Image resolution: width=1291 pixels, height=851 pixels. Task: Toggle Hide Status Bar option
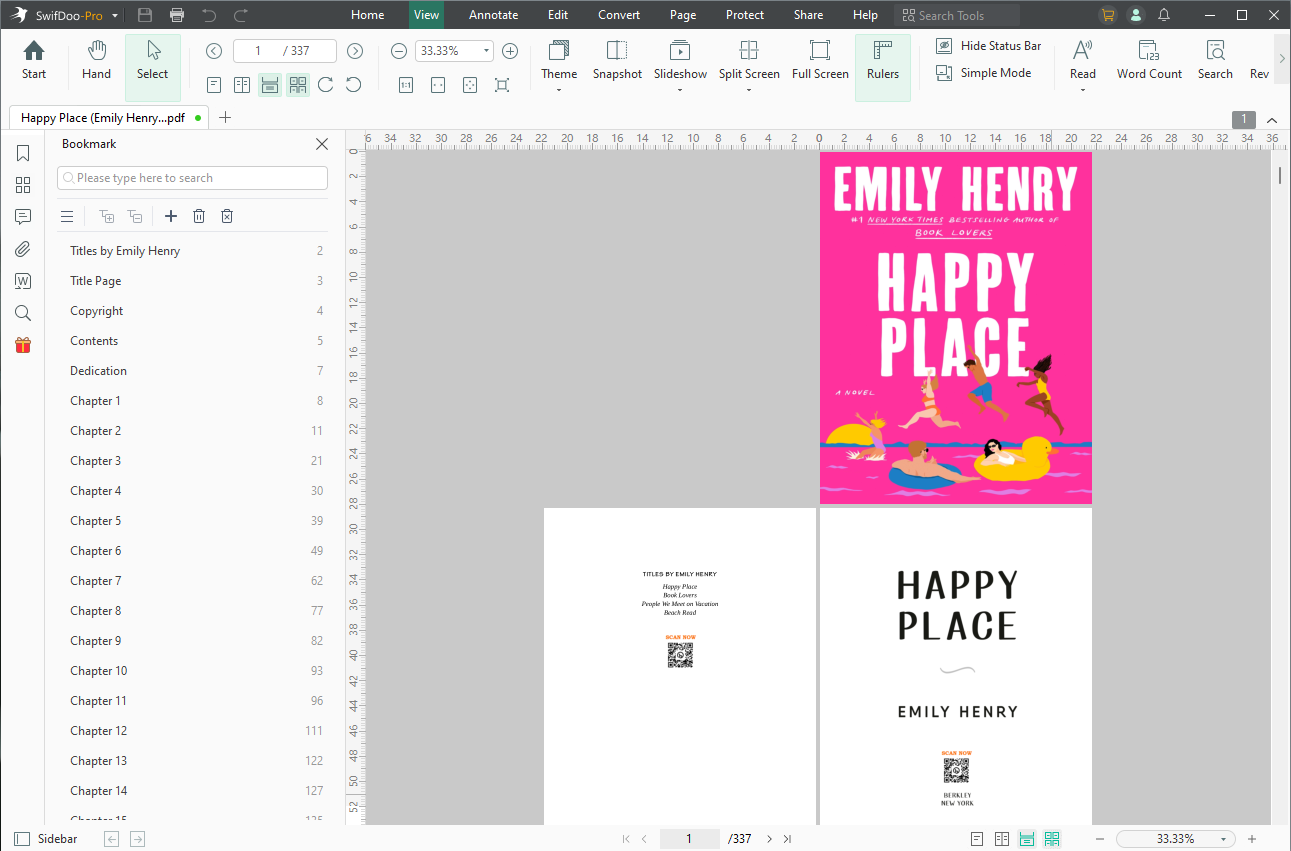coord(988,46)
